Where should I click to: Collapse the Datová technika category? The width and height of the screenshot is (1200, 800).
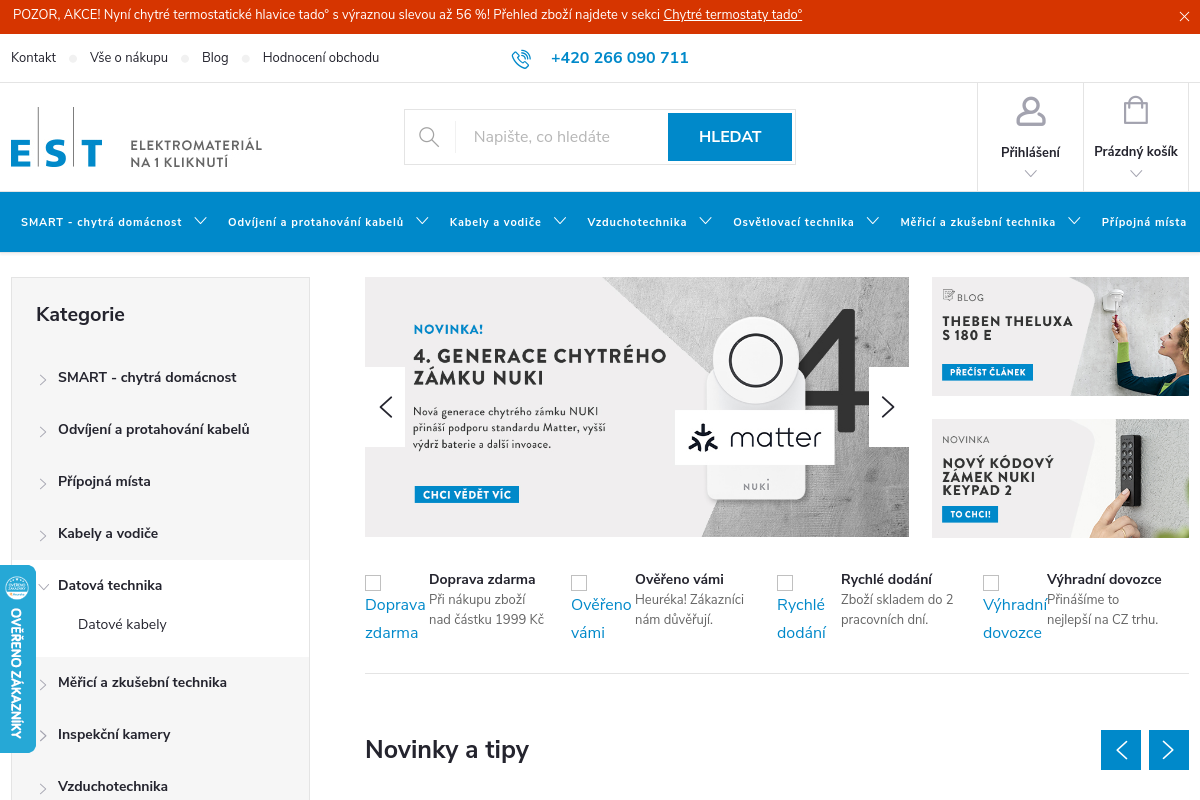click(x=43, y=586)
